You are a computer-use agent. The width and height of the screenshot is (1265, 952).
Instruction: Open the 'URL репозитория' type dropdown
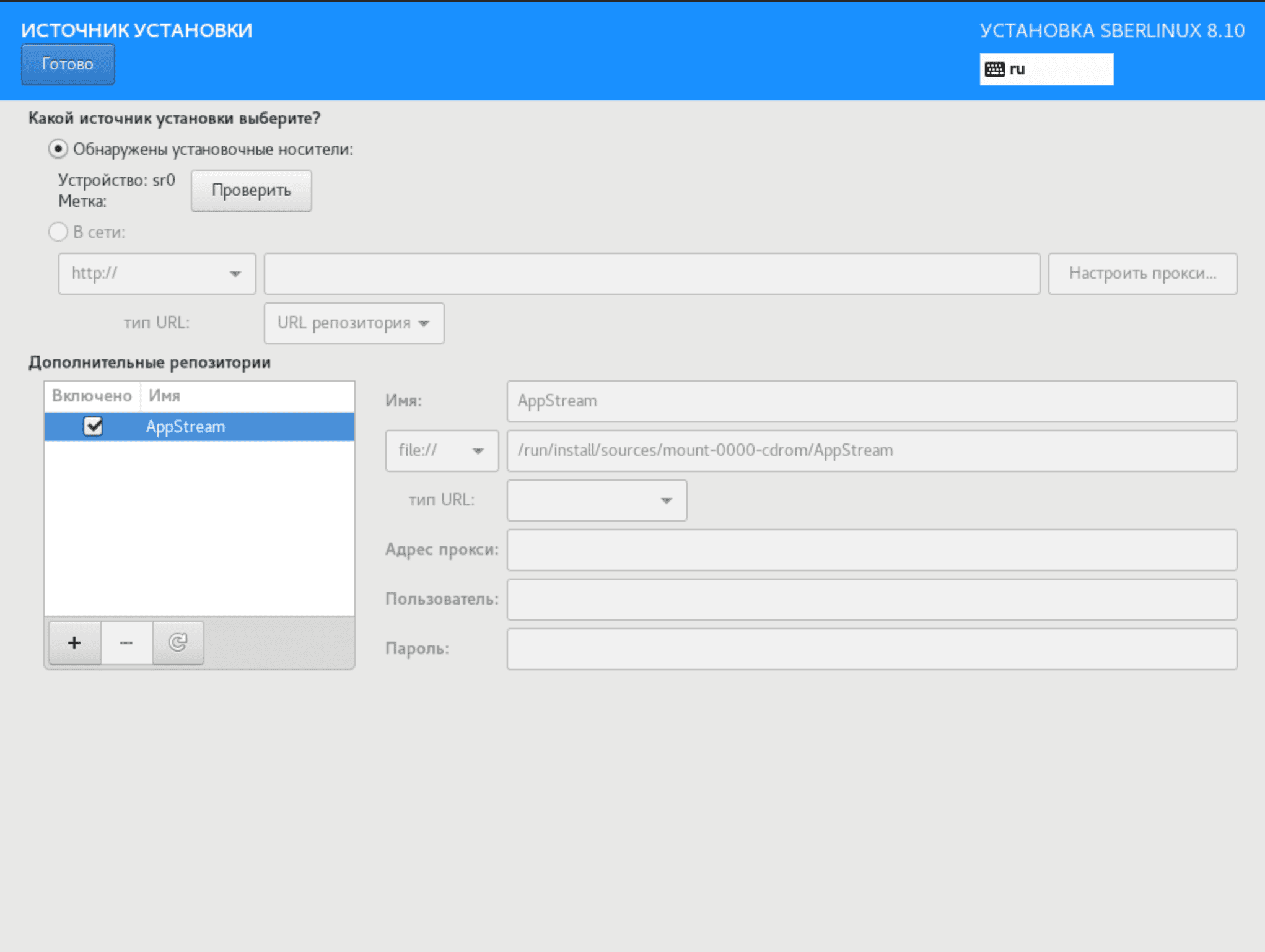(354, 323)
